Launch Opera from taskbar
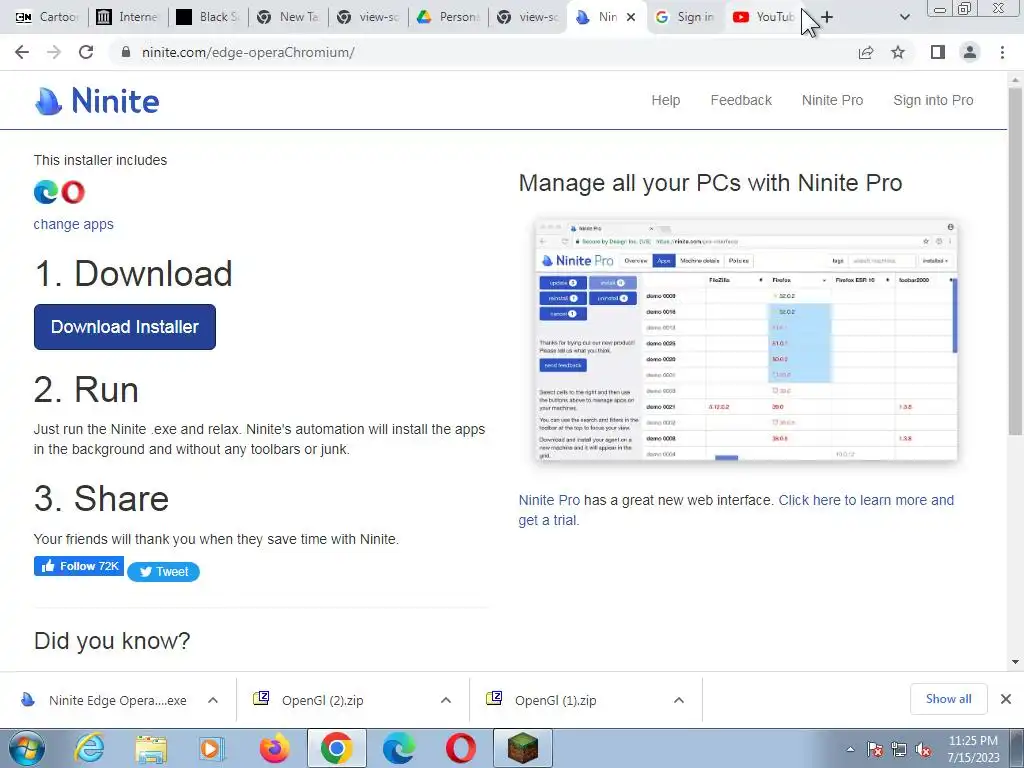Image resolution: width=1024 pixels, height=768 pixels. [x=460, y=748]
